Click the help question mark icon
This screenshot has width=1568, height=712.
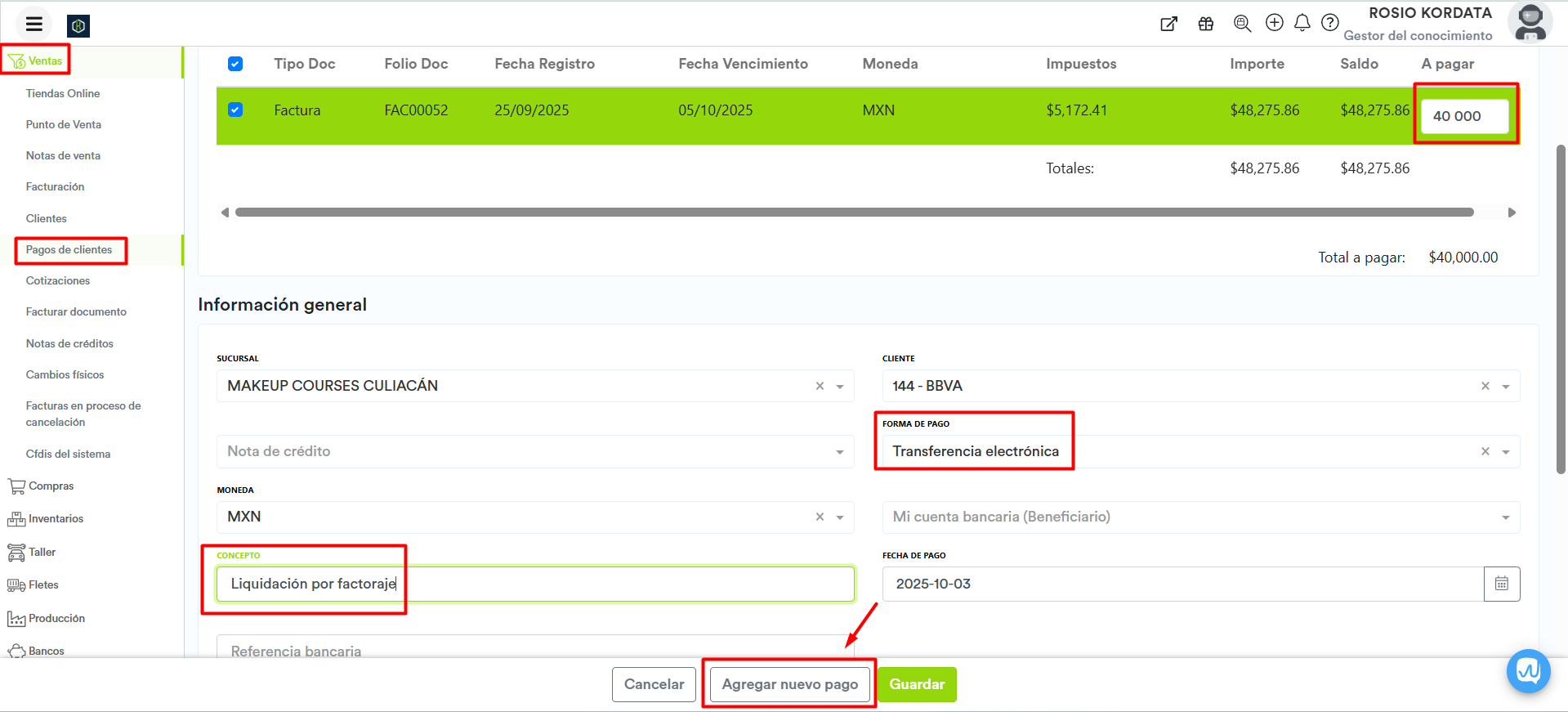click(x=1329, y=23)
